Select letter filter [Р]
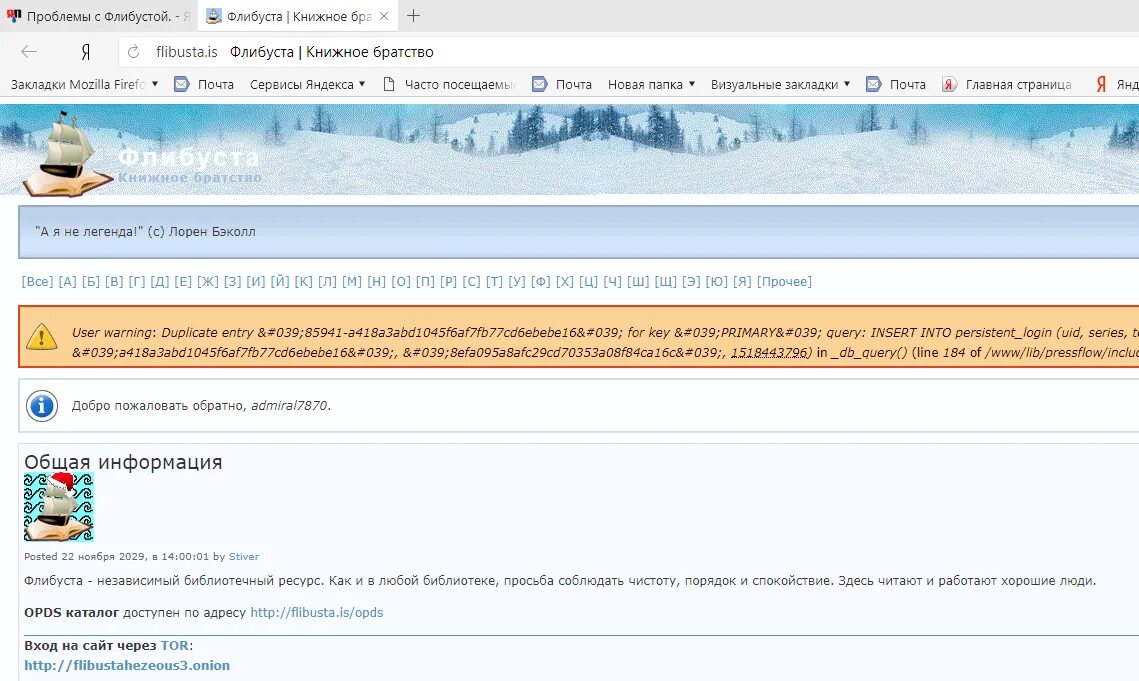 [448, 281]
